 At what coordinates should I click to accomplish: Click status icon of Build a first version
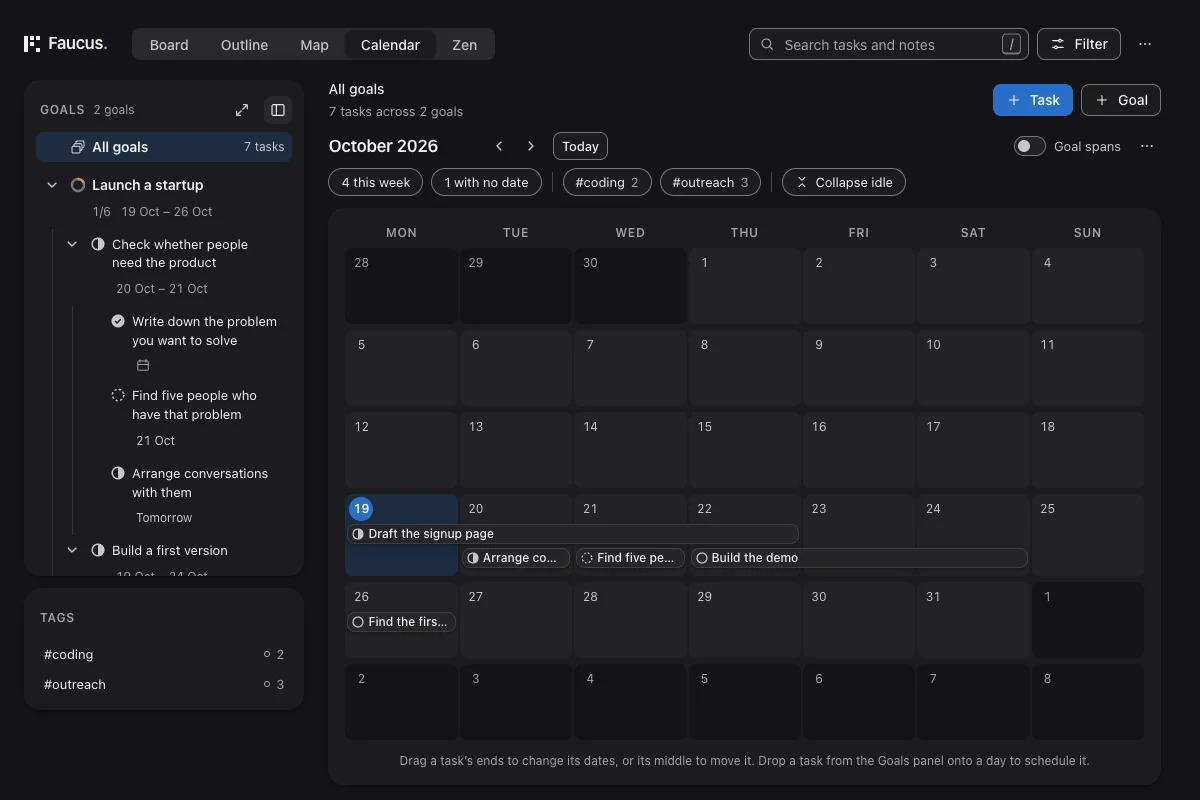pos(98,550)
